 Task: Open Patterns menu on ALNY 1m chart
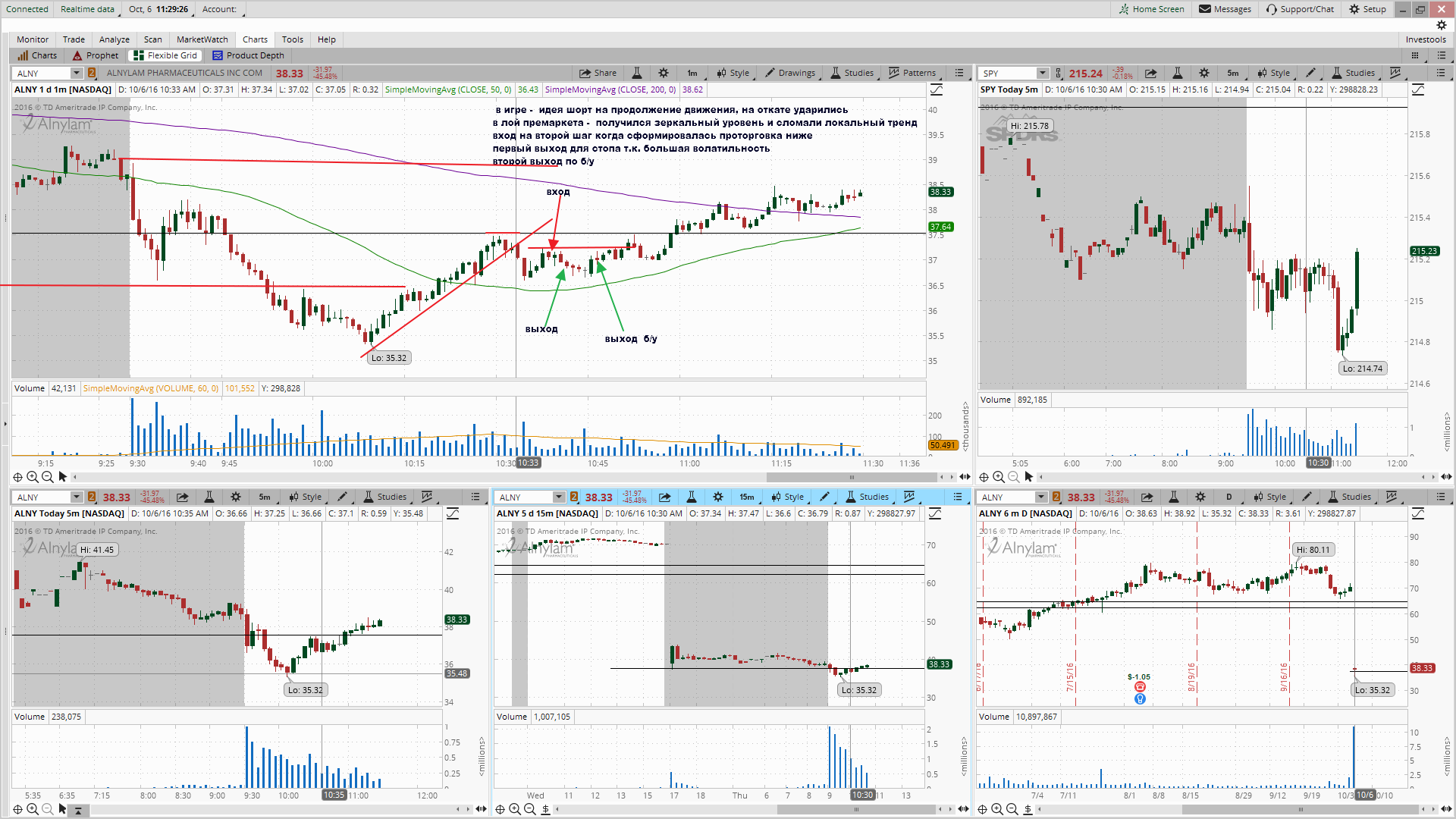click(x=912, y=73)
